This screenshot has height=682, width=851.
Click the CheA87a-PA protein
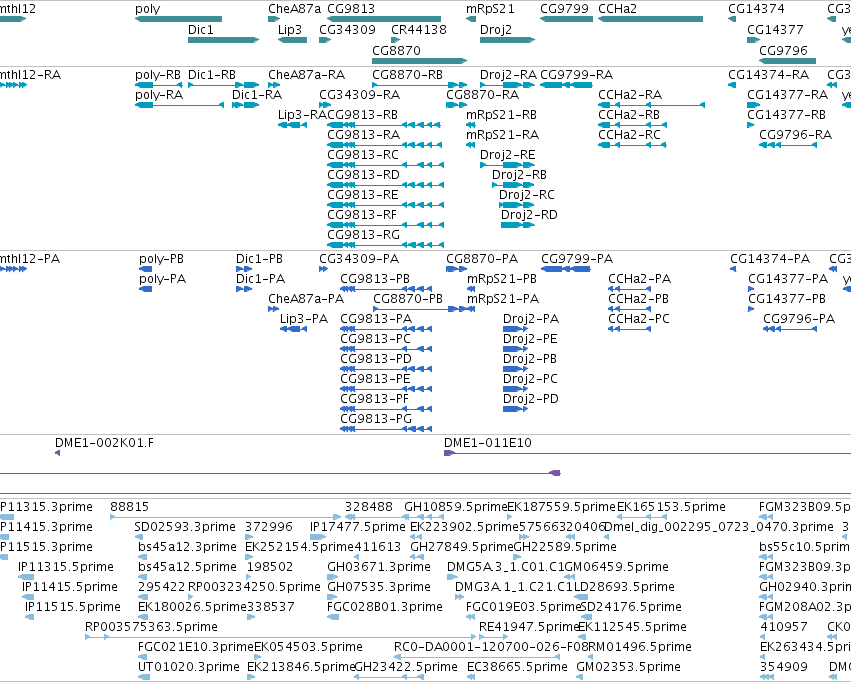pos(274,309)
